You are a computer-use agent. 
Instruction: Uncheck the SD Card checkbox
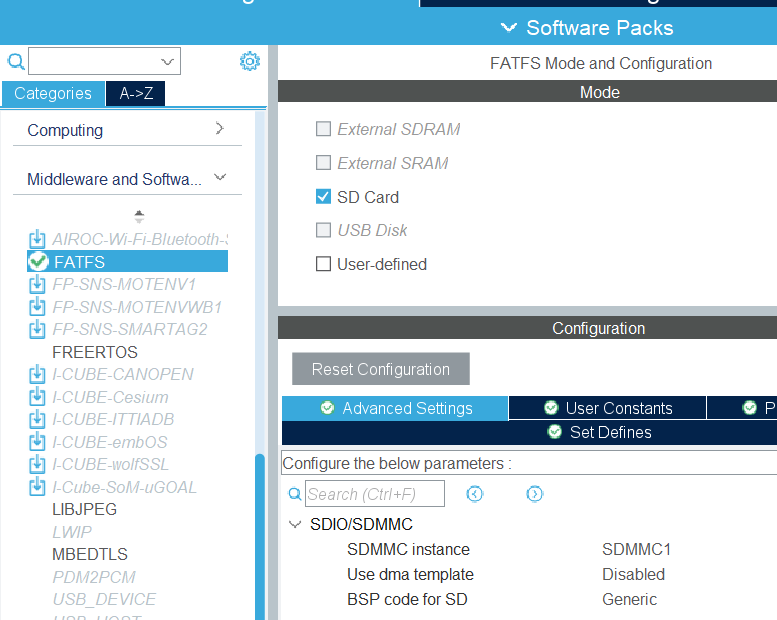tap(323, 197)
